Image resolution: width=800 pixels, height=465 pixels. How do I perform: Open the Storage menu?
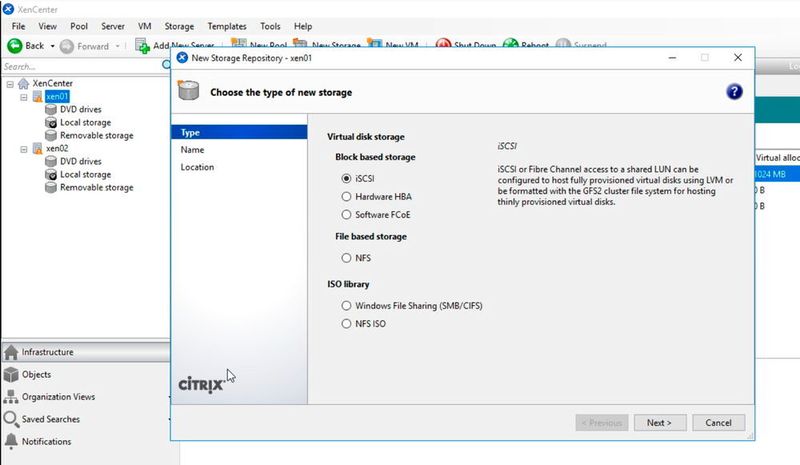[179, 26]
